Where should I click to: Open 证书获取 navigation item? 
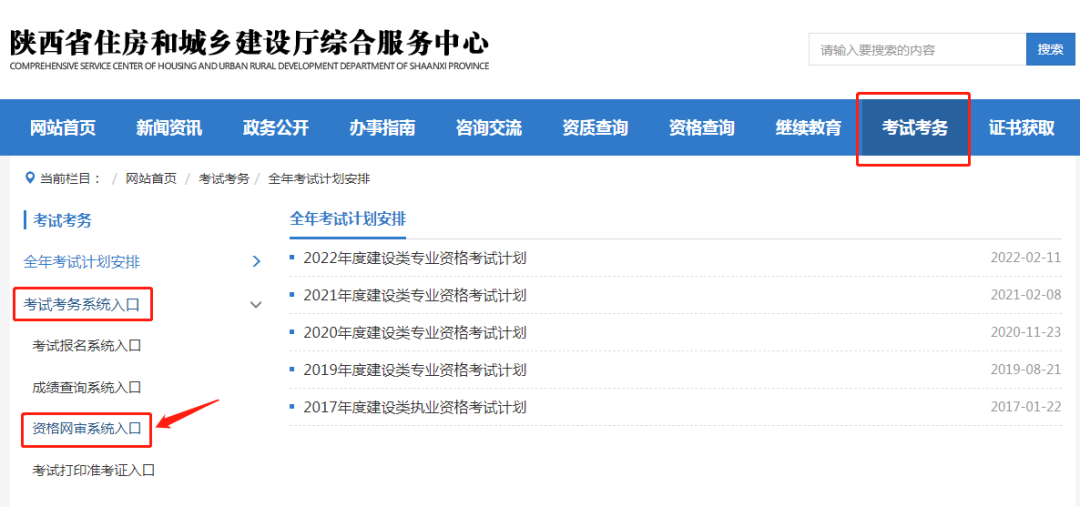click(1021, 128)
